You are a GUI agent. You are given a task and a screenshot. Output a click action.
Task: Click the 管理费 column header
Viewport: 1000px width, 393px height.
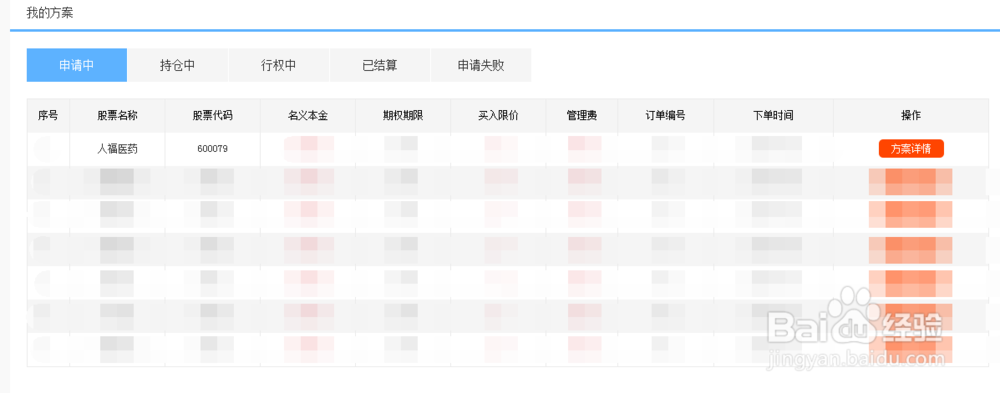coord(582,115)
